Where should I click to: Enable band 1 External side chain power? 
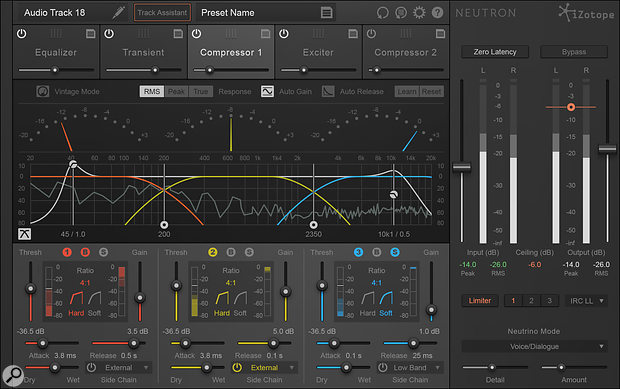click(91, 368)
